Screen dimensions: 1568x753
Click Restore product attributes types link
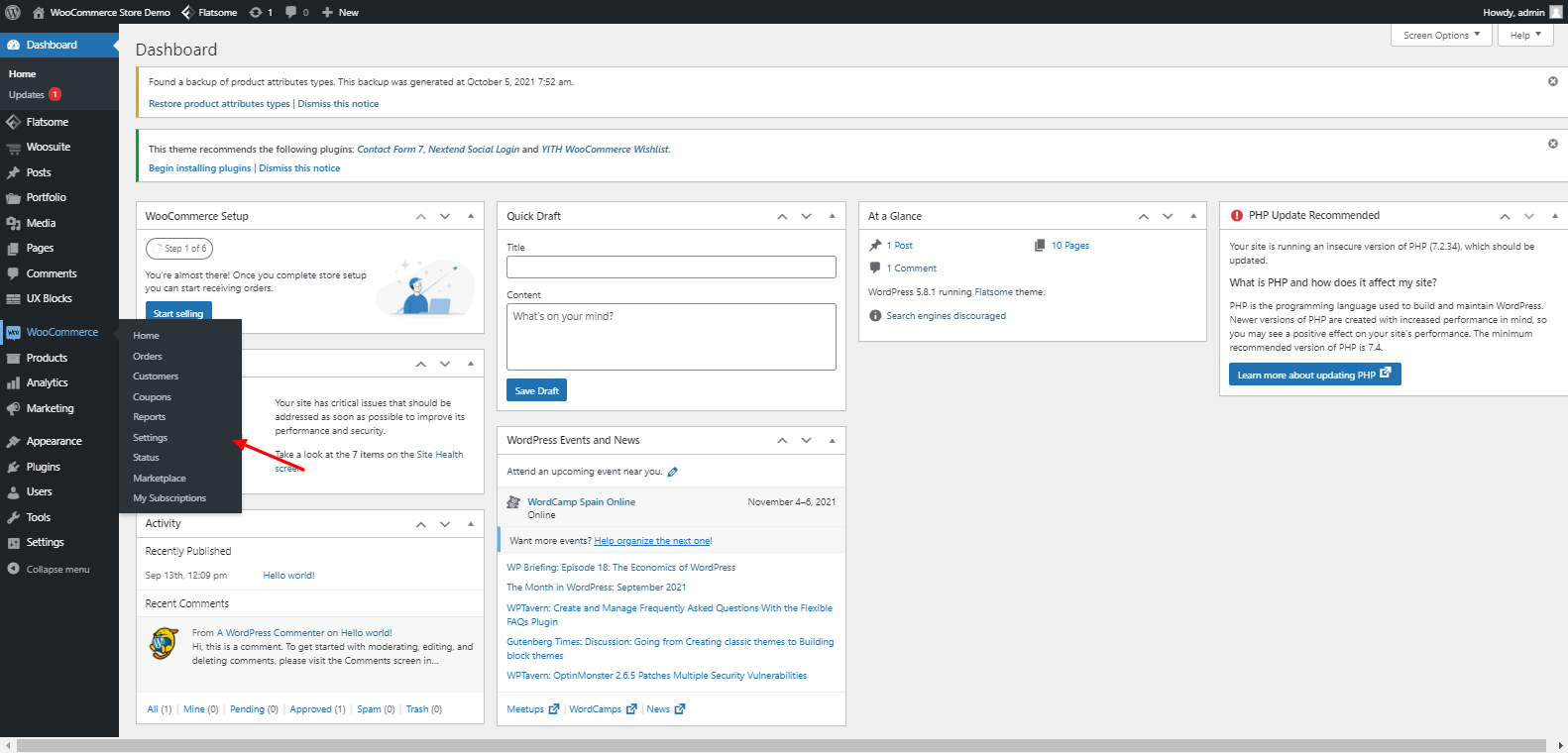point(219,104)
